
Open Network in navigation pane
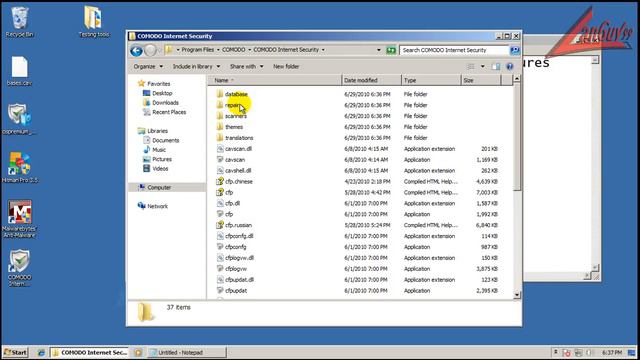coord(157,206)
